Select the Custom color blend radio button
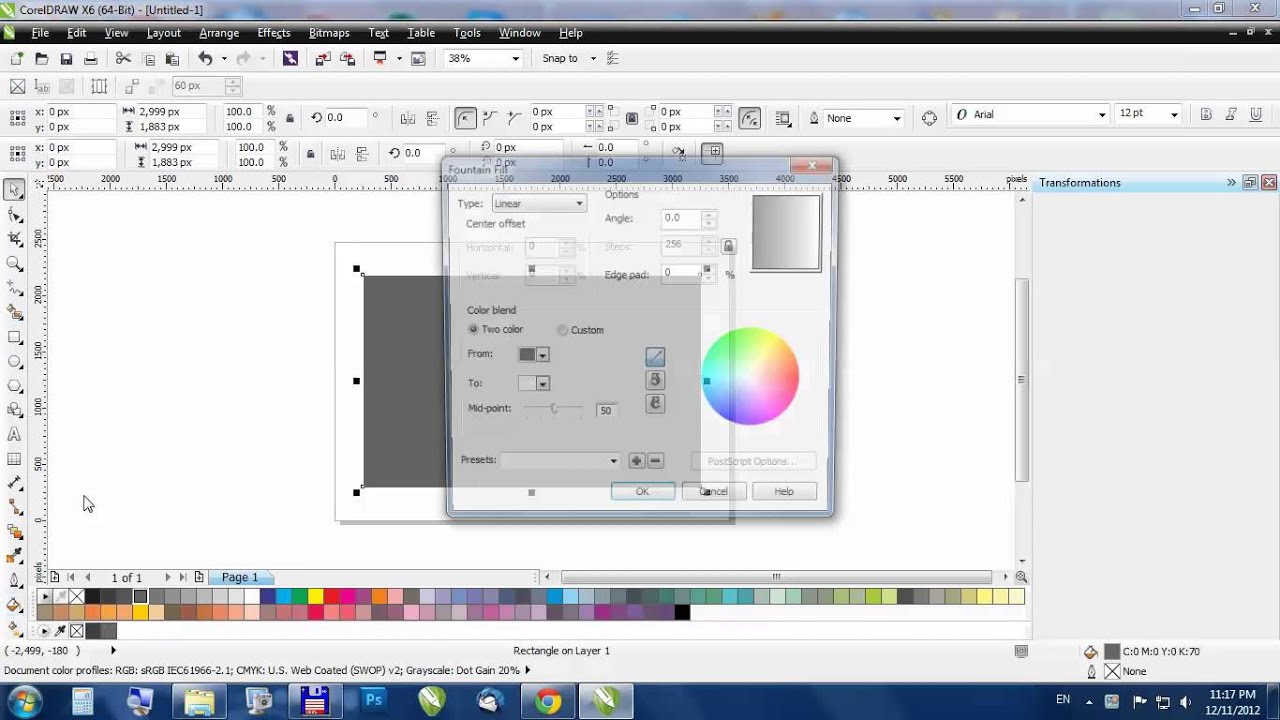Viewport: 1280px width, 720px height. (563, 330)
